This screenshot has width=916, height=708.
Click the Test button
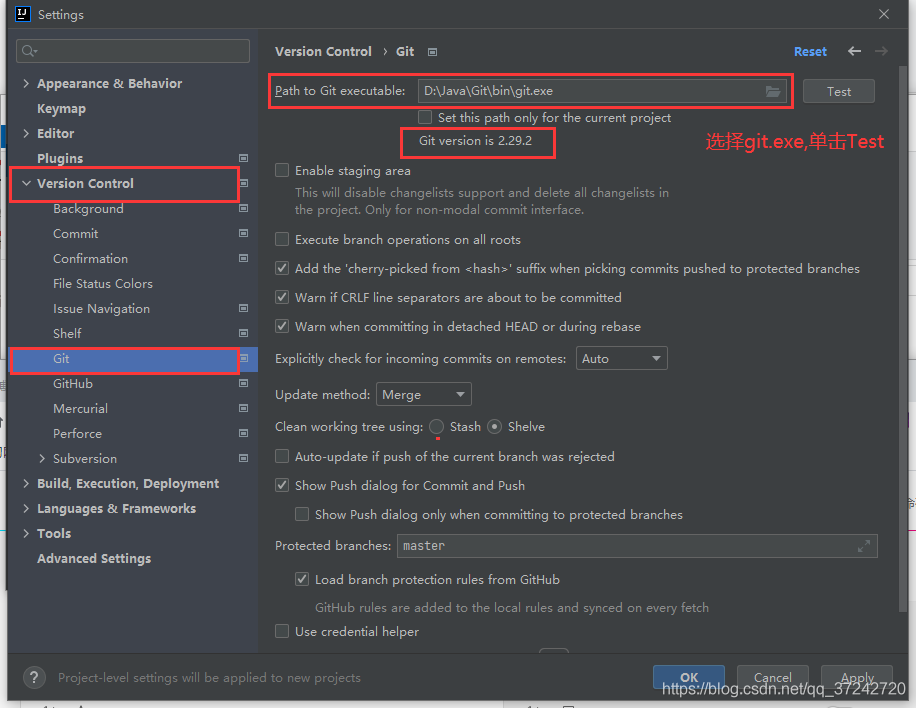(x=838, y=91)
